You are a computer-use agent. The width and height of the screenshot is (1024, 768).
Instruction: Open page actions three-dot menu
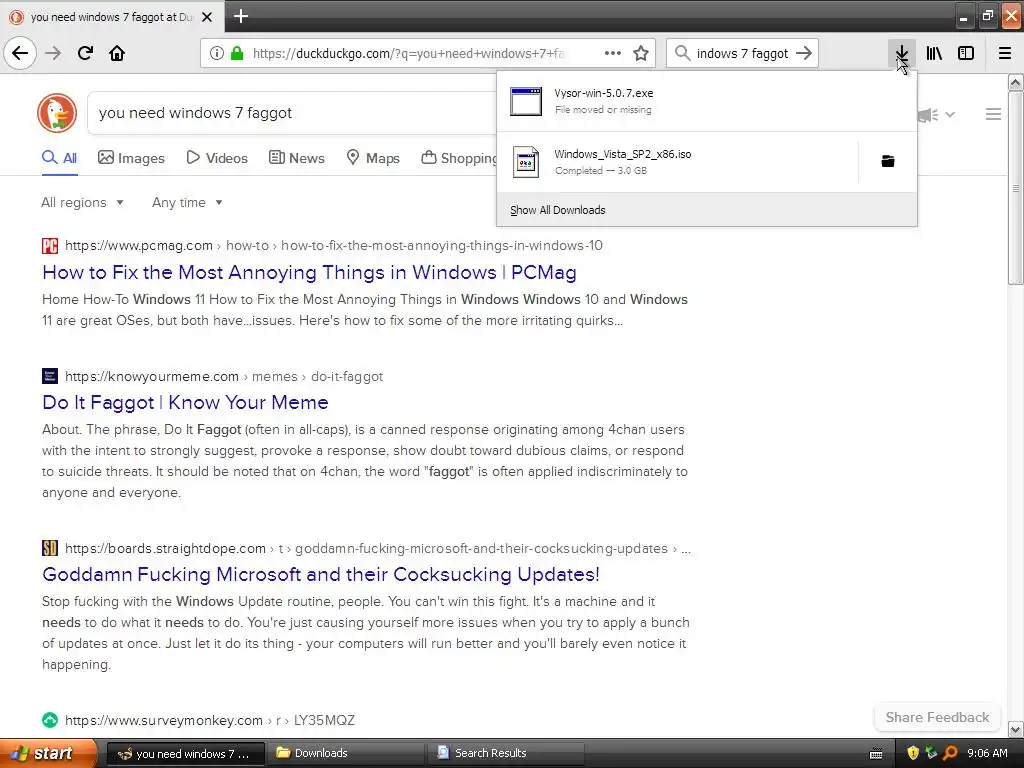point(613,53)
